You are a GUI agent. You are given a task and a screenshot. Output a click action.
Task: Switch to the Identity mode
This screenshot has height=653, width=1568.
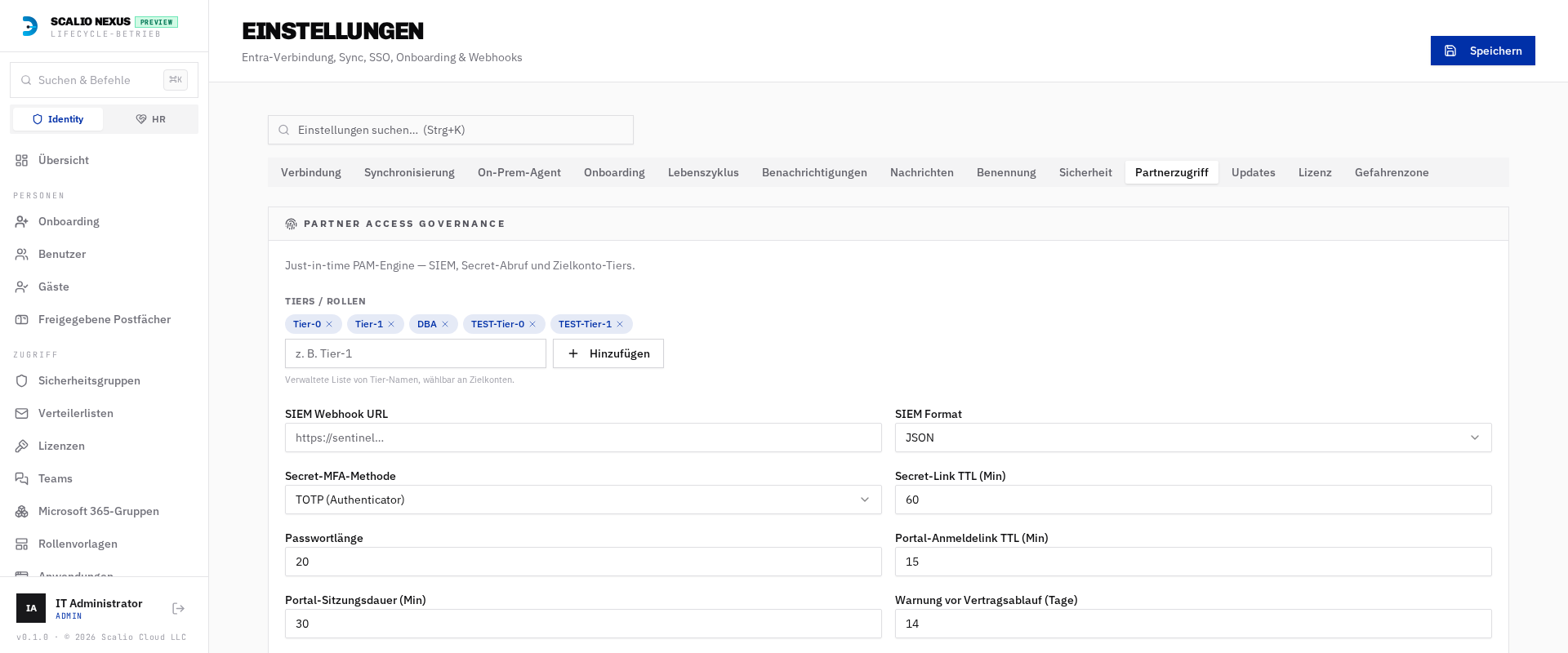[58, 119]
